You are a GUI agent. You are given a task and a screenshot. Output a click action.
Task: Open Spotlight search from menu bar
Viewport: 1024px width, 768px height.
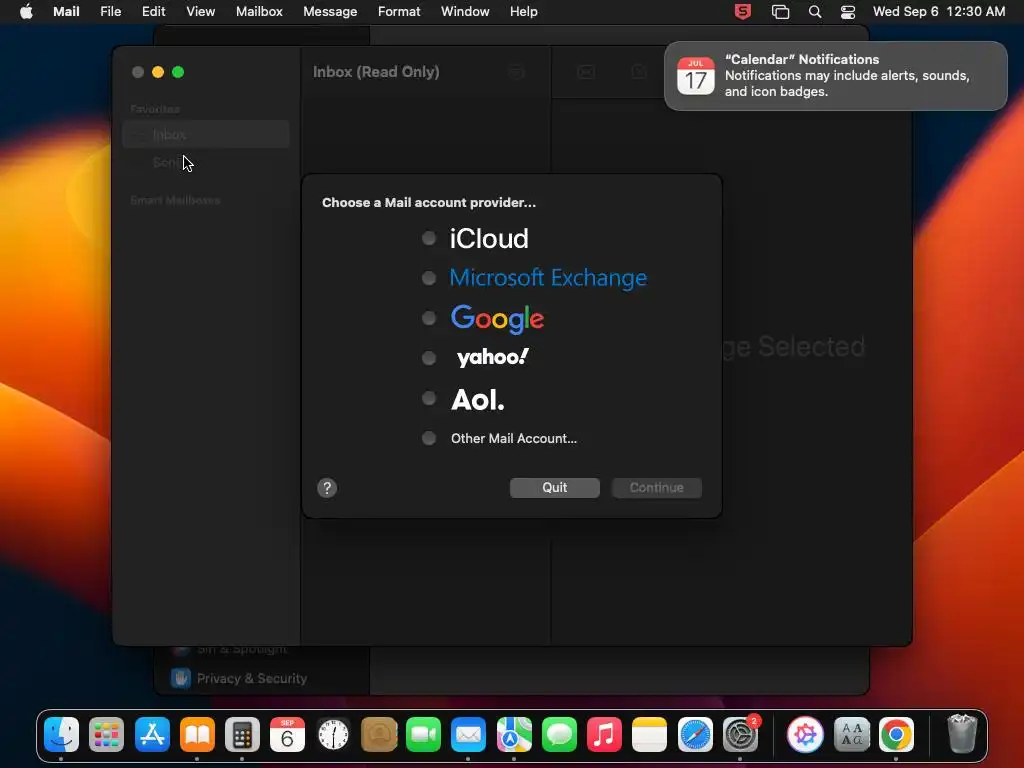click(815, 12)
